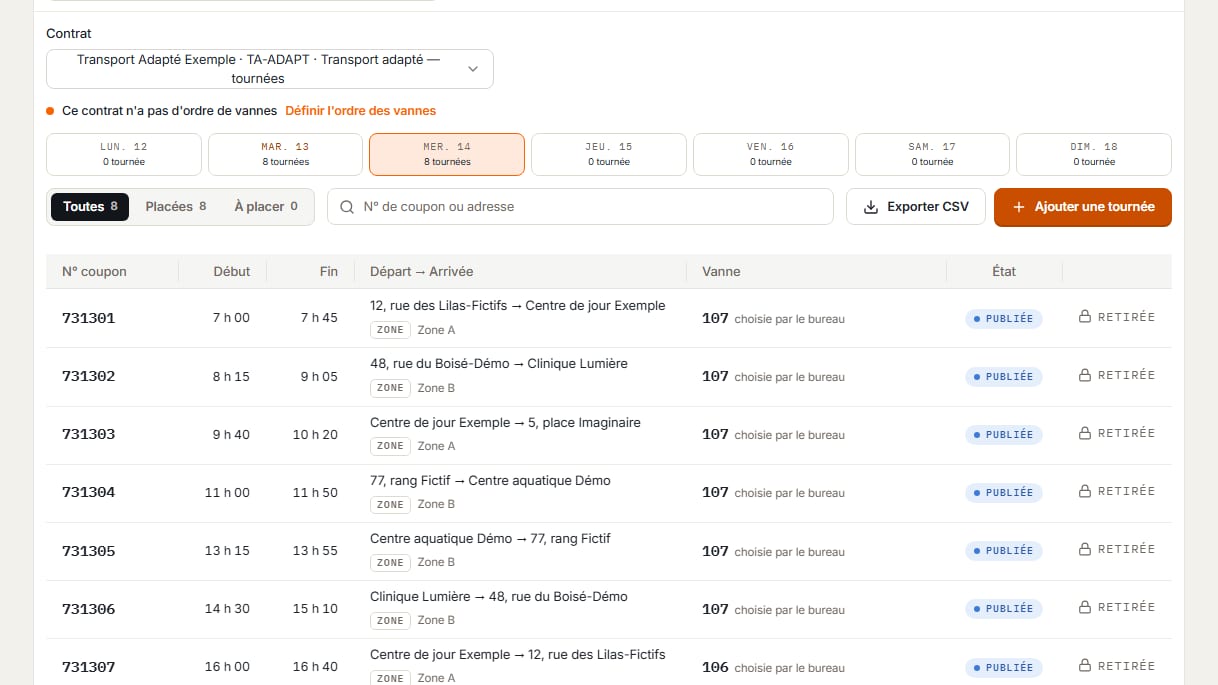Show only Placées tournées
This screenshot has width=1218, height=685.
176,207
